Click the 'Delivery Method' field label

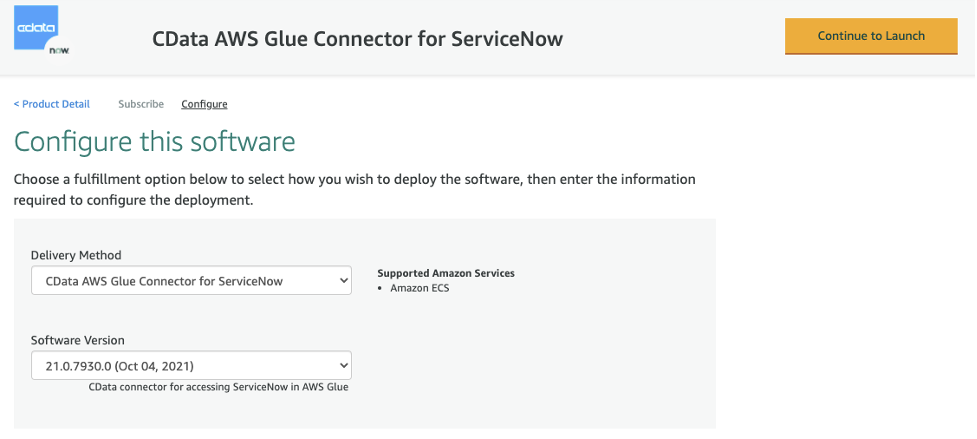[76, 255]
